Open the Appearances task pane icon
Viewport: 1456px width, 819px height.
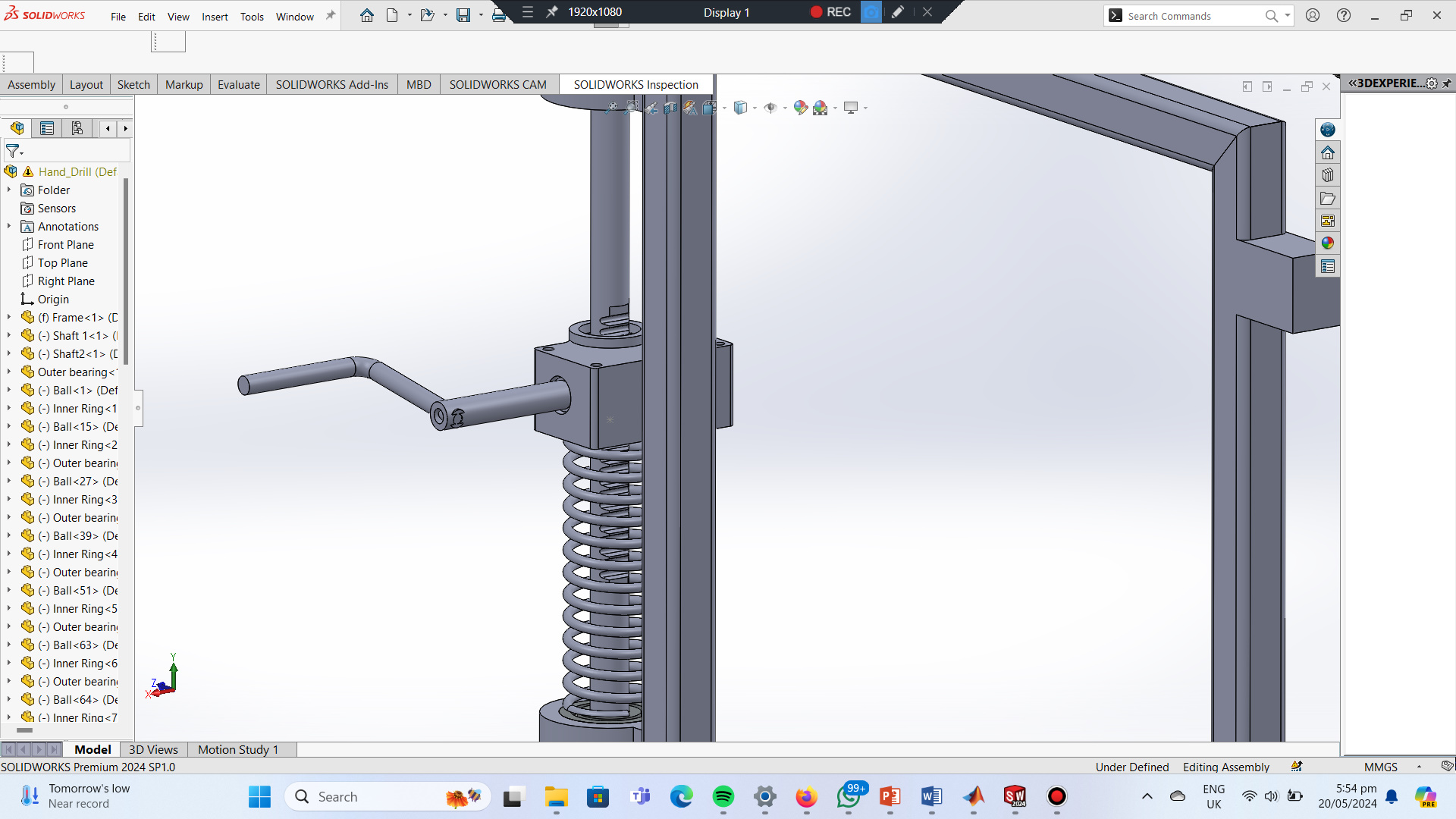1327,243
